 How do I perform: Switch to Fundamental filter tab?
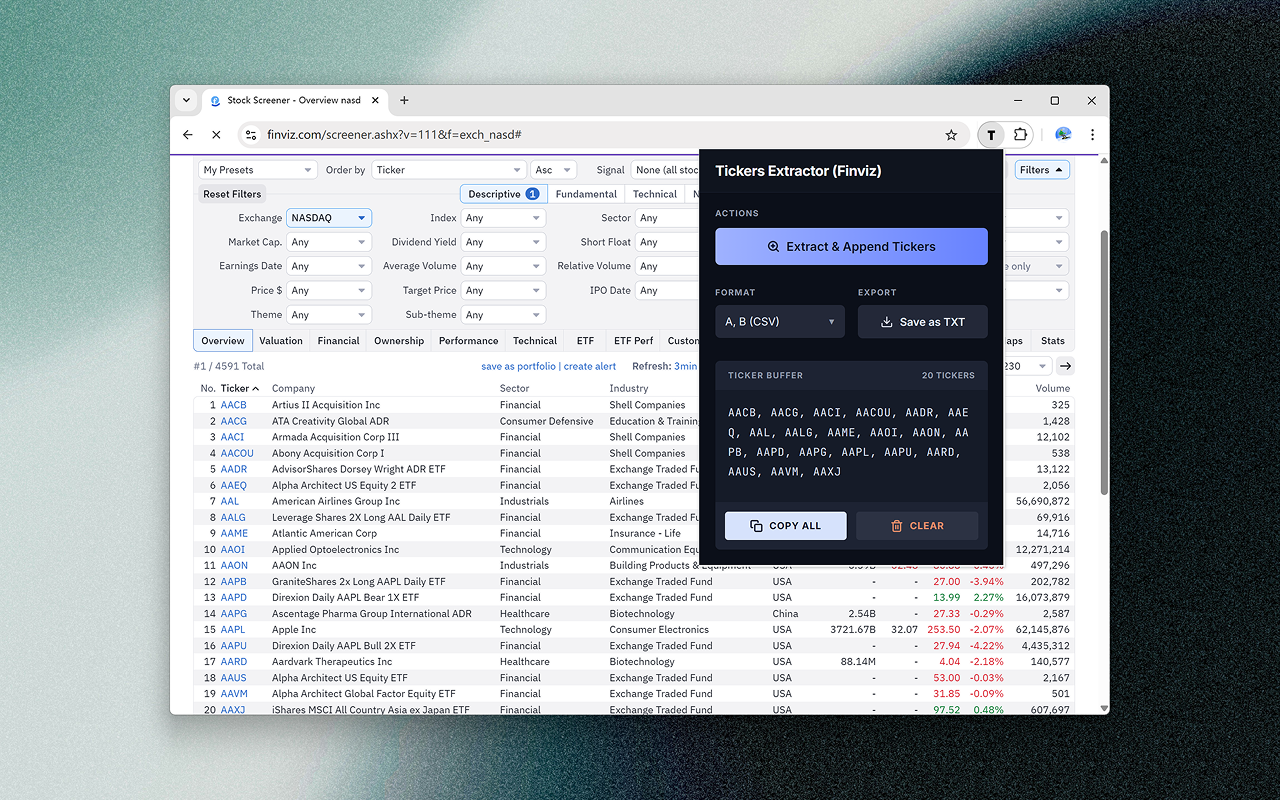pyautogui.click(x=586, y=194)
